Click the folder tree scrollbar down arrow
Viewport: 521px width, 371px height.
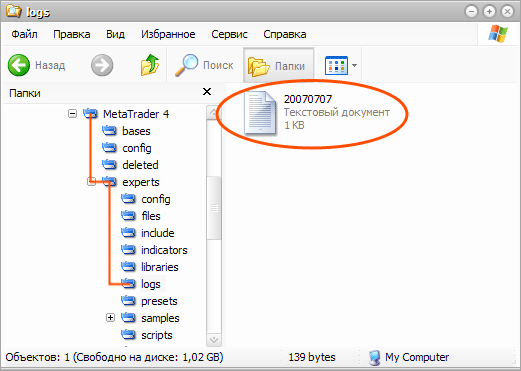coord(214,340)
